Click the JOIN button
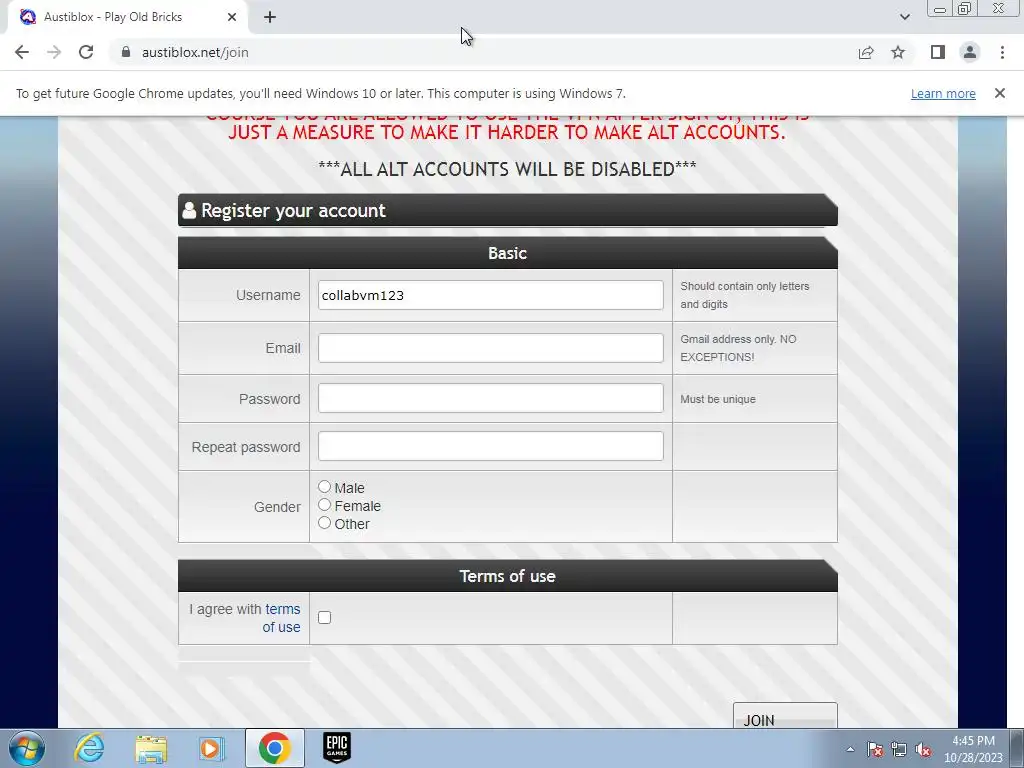 (785, 716)
